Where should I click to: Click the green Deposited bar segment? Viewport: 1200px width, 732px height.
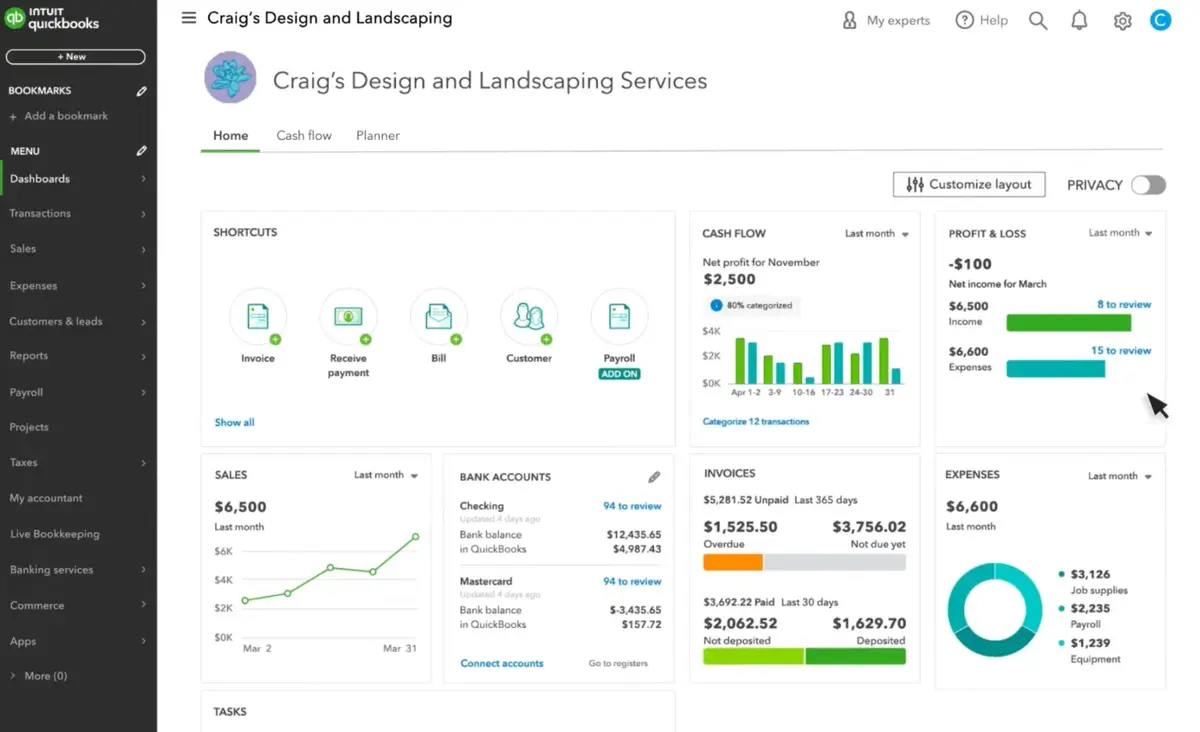[855, 657]
